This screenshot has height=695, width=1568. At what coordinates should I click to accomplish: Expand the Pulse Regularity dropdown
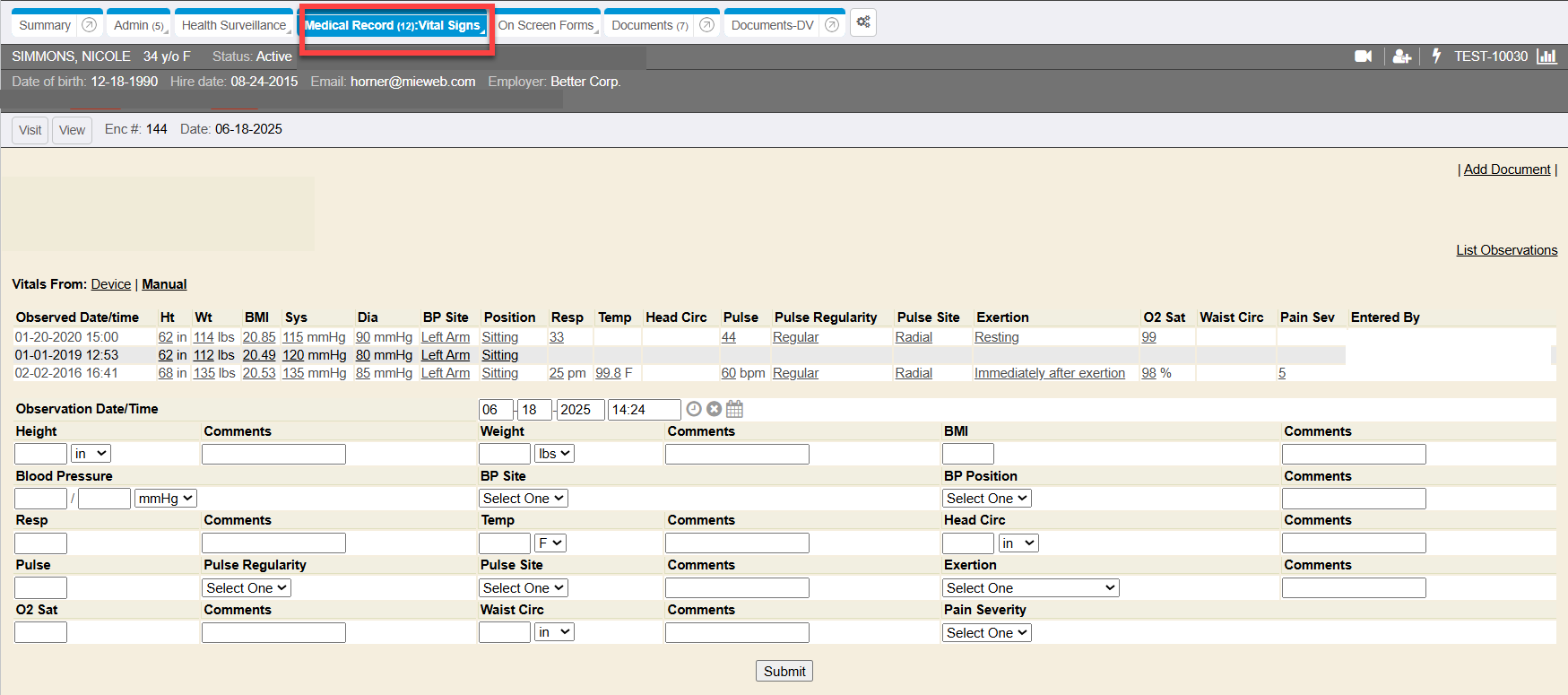tap(247, 588)
